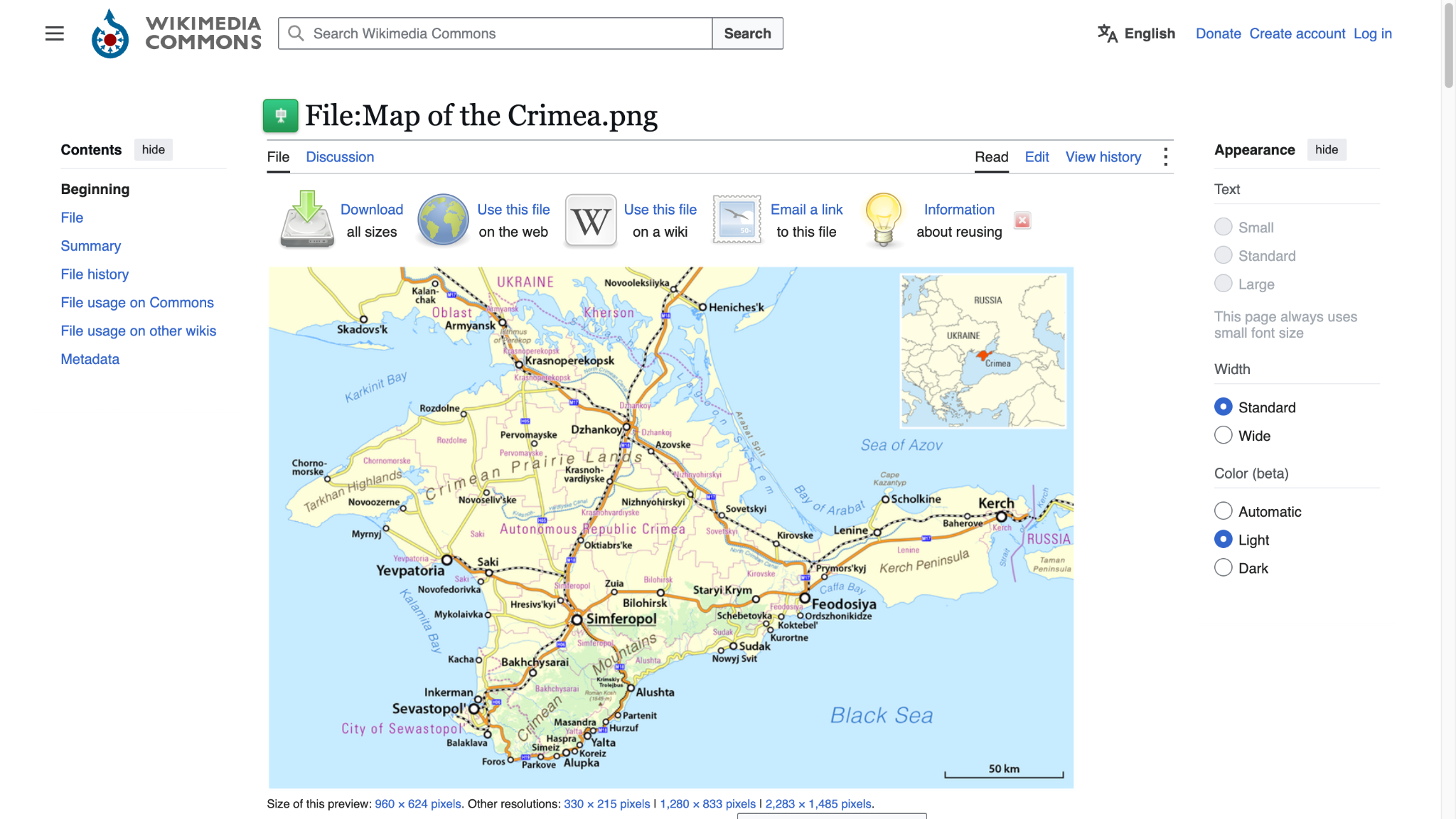Click the Donate link
1456x819 pixels.
click(x=1218, y=33)
